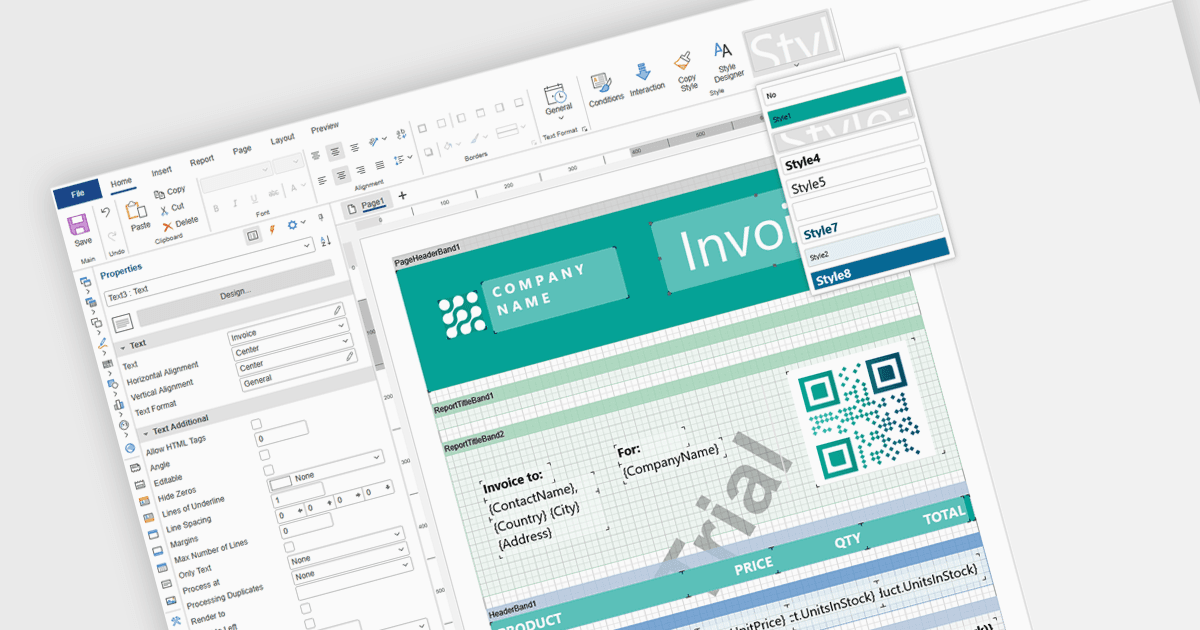Screen dimensions: 1200x630
Task: Switch to the Report ribbon tab
Action: (202, 160)
